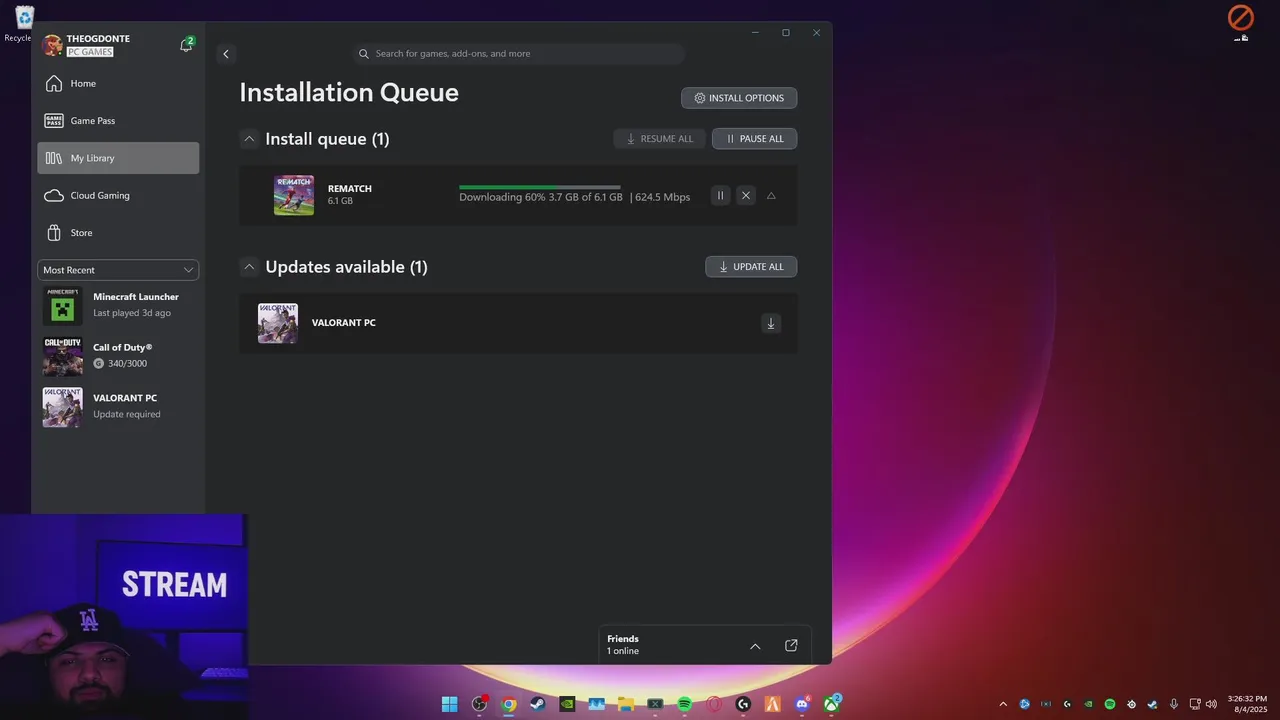Click INSTALL OPTIONS button
The width and height of the screenshot is (1280, 720).
click(739, 98)
